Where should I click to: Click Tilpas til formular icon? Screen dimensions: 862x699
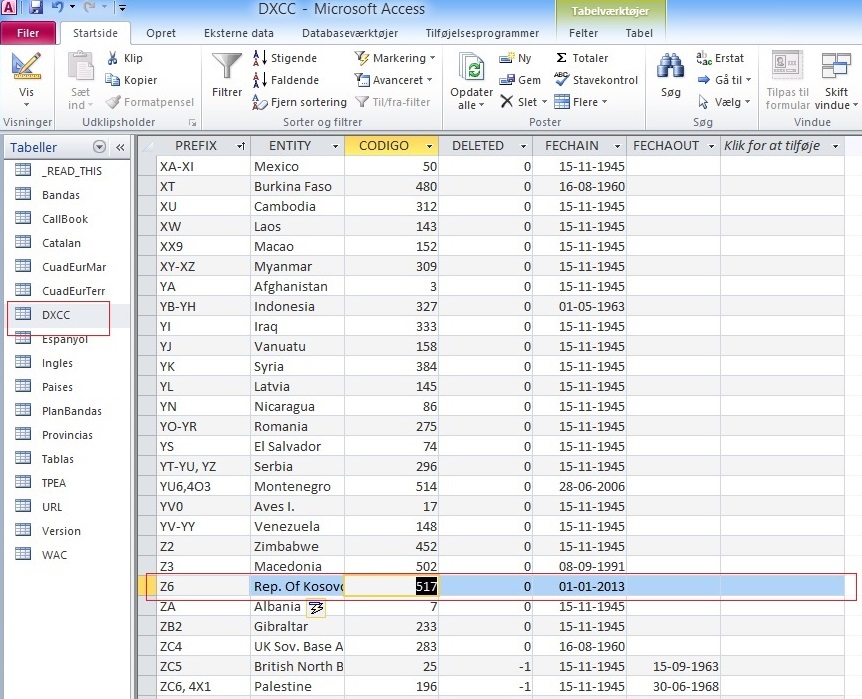[x=787, y=66]
